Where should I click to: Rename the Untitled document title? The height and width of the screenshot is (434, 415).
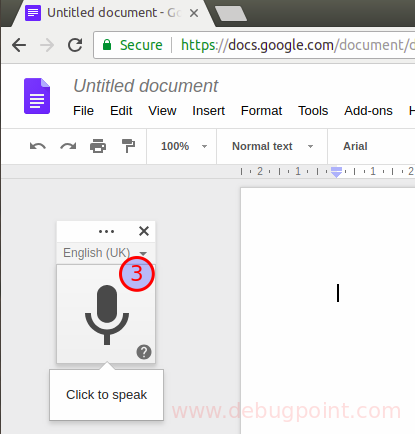point(146,86)
